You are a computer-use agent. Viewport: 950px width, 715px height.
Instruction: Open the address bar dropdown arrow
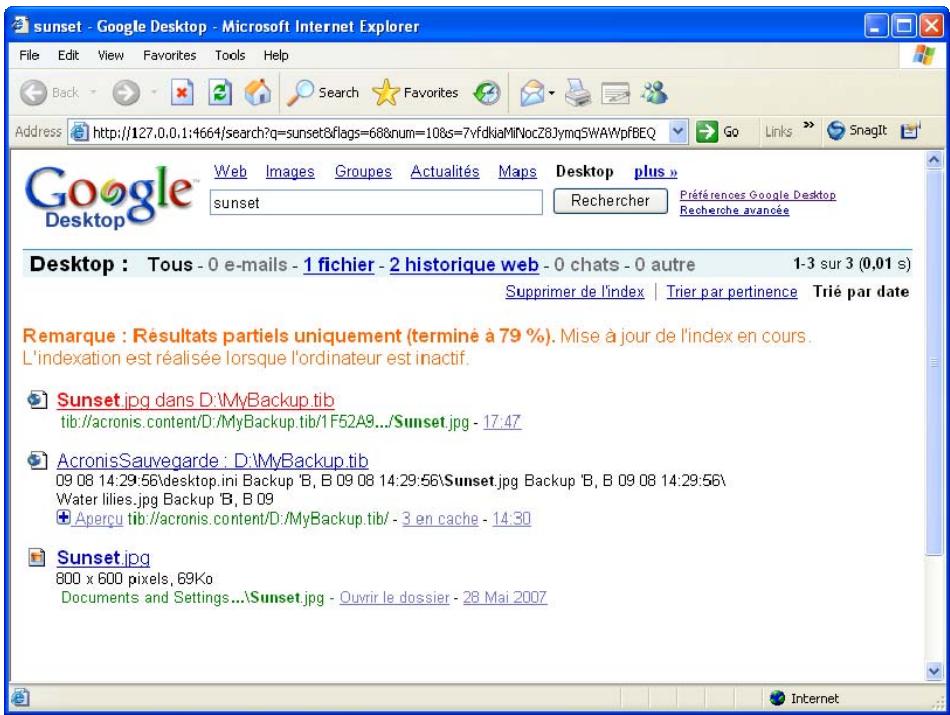[x=679, y=131]
